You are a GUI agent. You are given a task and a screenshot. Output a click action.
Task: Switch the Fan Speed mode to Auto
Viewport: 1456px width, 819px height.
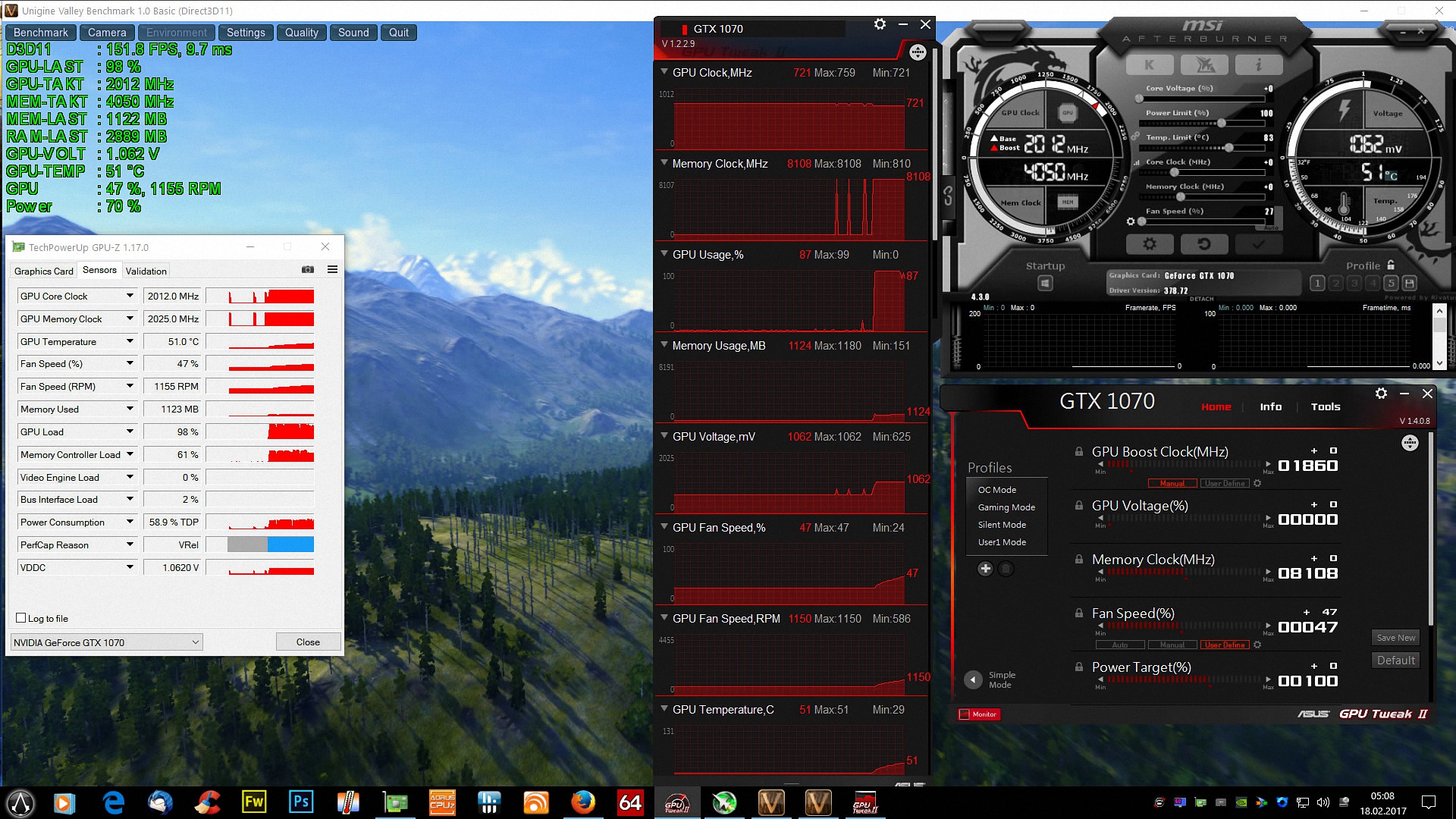1120,645
